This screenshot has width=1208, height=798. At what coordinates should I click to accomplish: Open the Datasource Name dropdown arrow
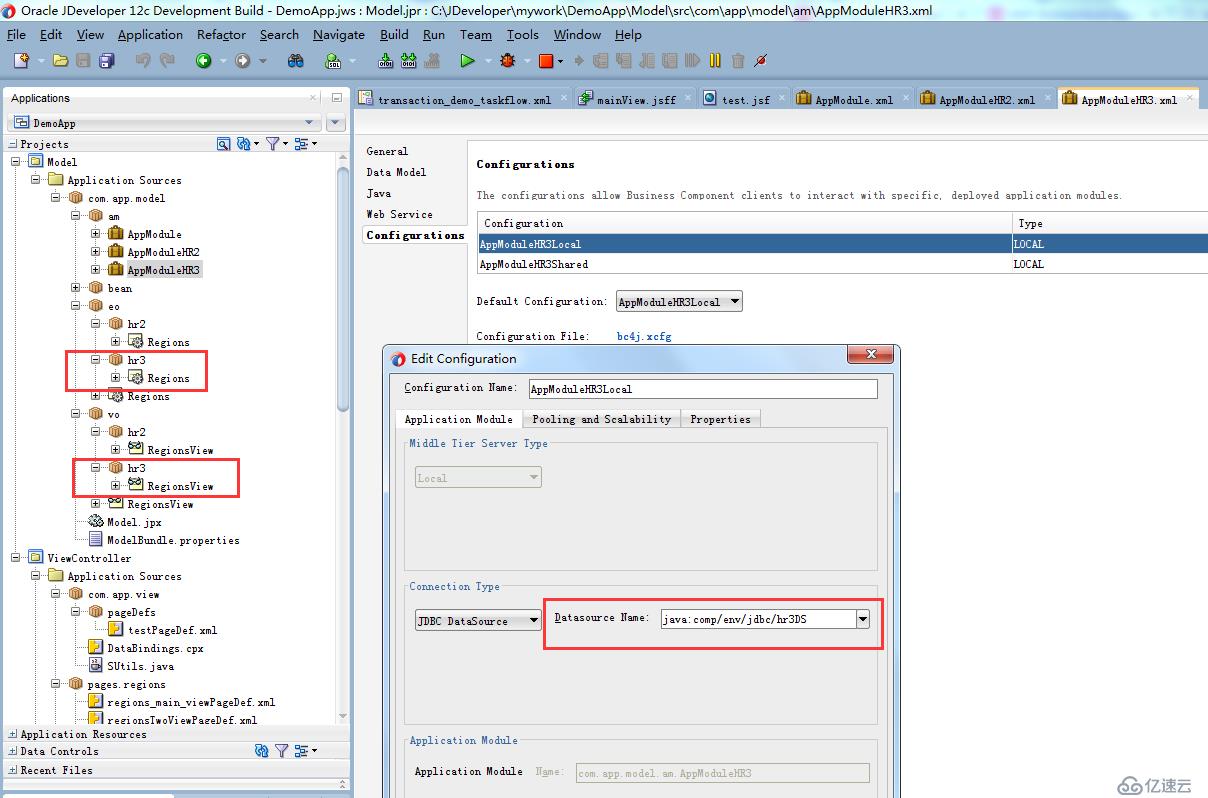point(863,619)
